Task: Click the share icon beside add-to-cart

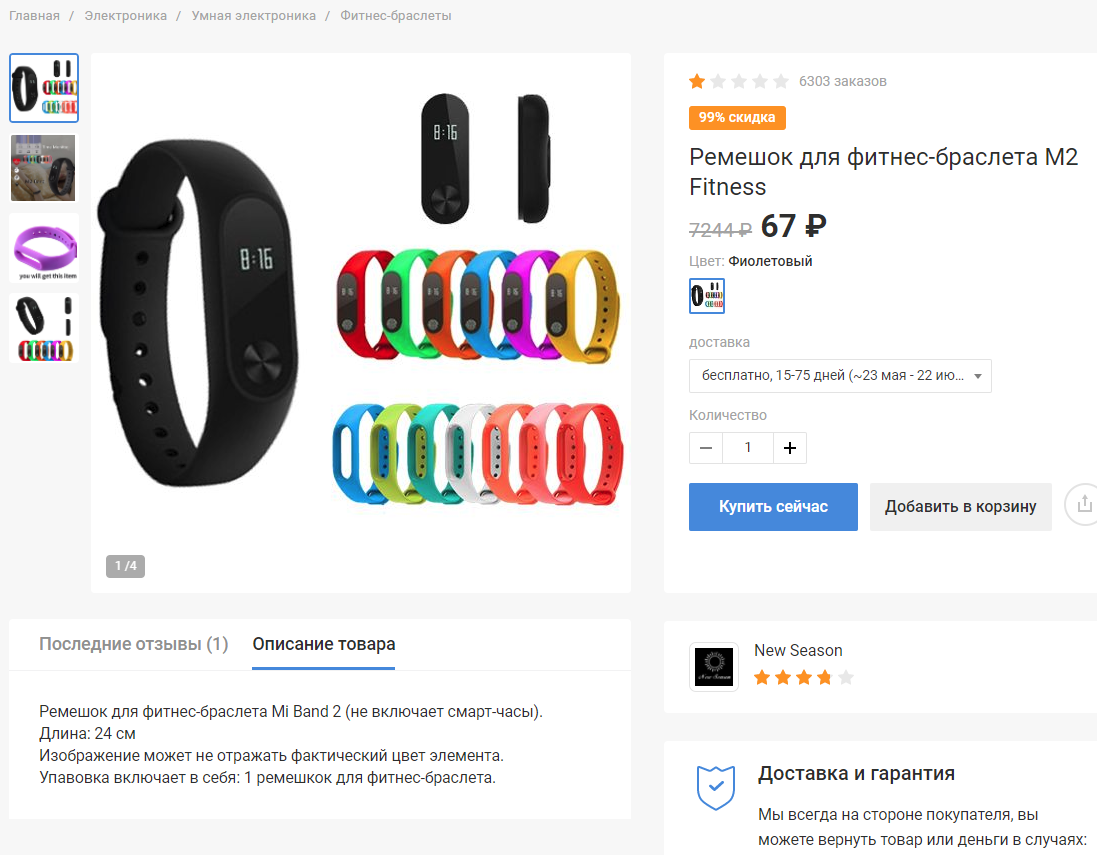Action: pyautogui.click(x=1082, y=504)
